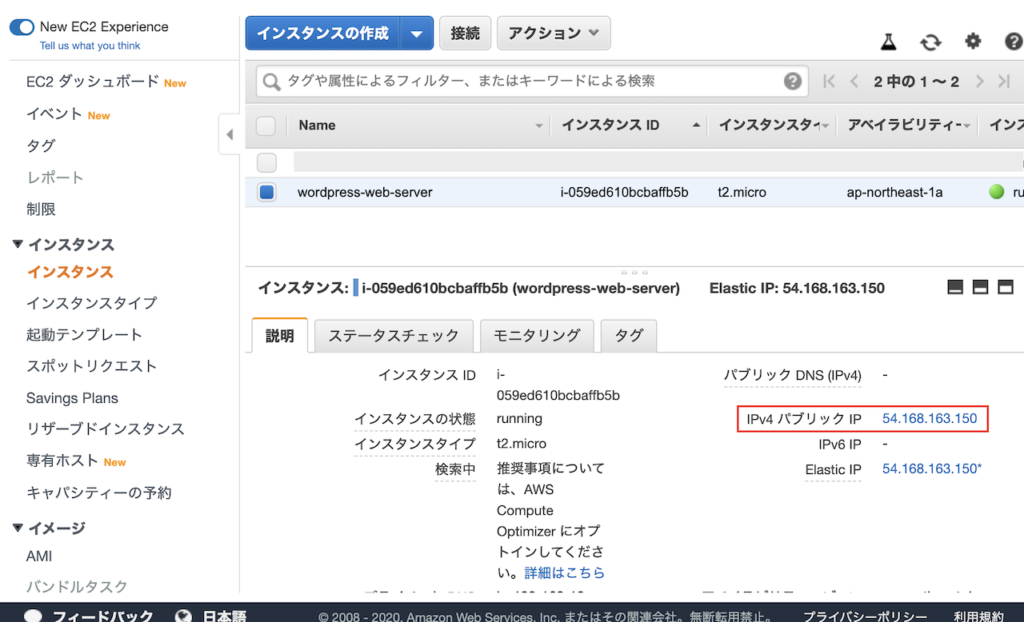This screenshot has width=1024, height=622.
Task: Open the help question mark icon
Action: tap(1013, 41)
